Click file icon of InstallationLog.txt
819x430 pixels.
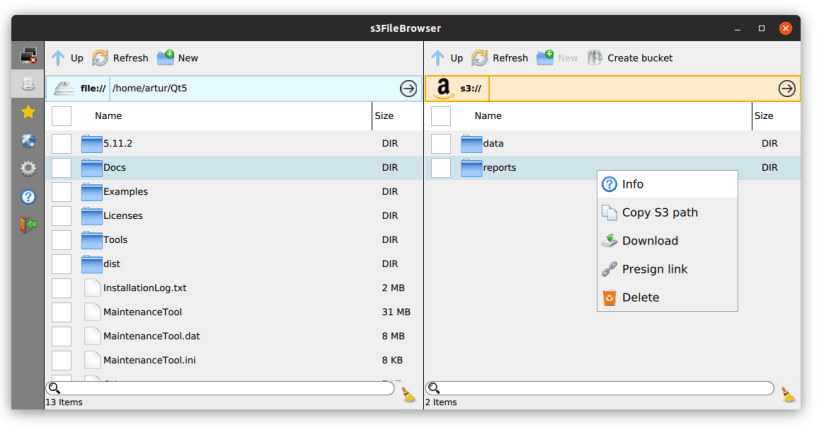(92, 288)
